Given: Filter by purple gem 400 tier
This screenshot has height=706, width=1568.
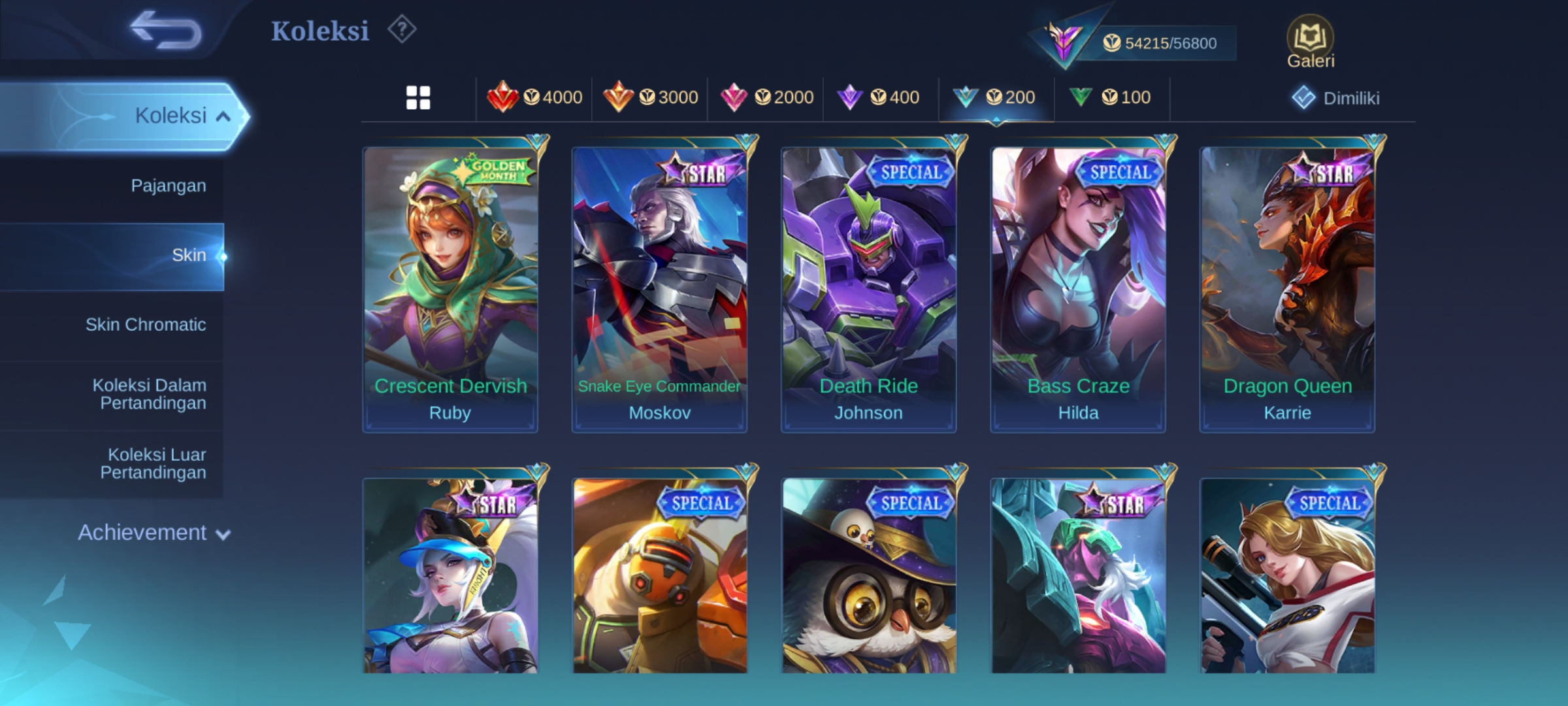Looking at the screenshot, I should pos(878,97).
